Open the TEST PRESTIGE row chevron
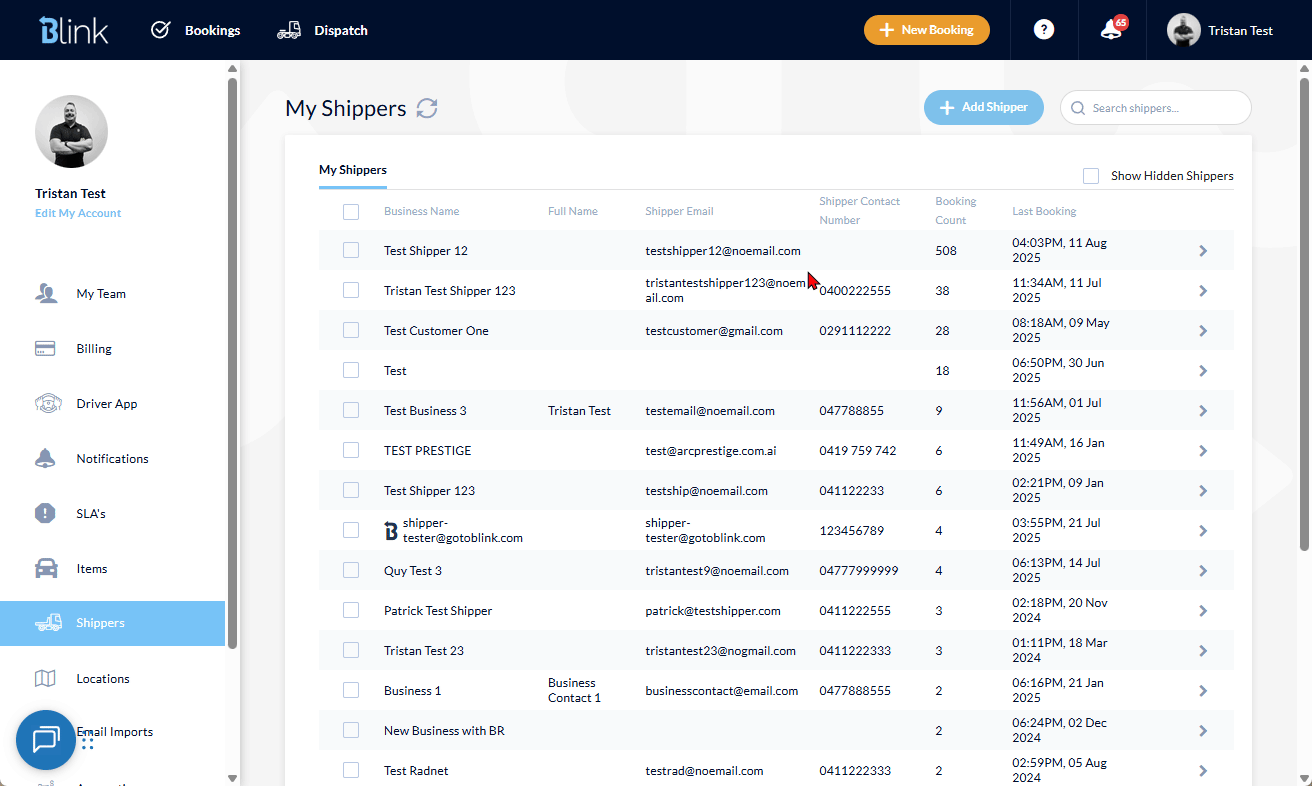 1203,451
